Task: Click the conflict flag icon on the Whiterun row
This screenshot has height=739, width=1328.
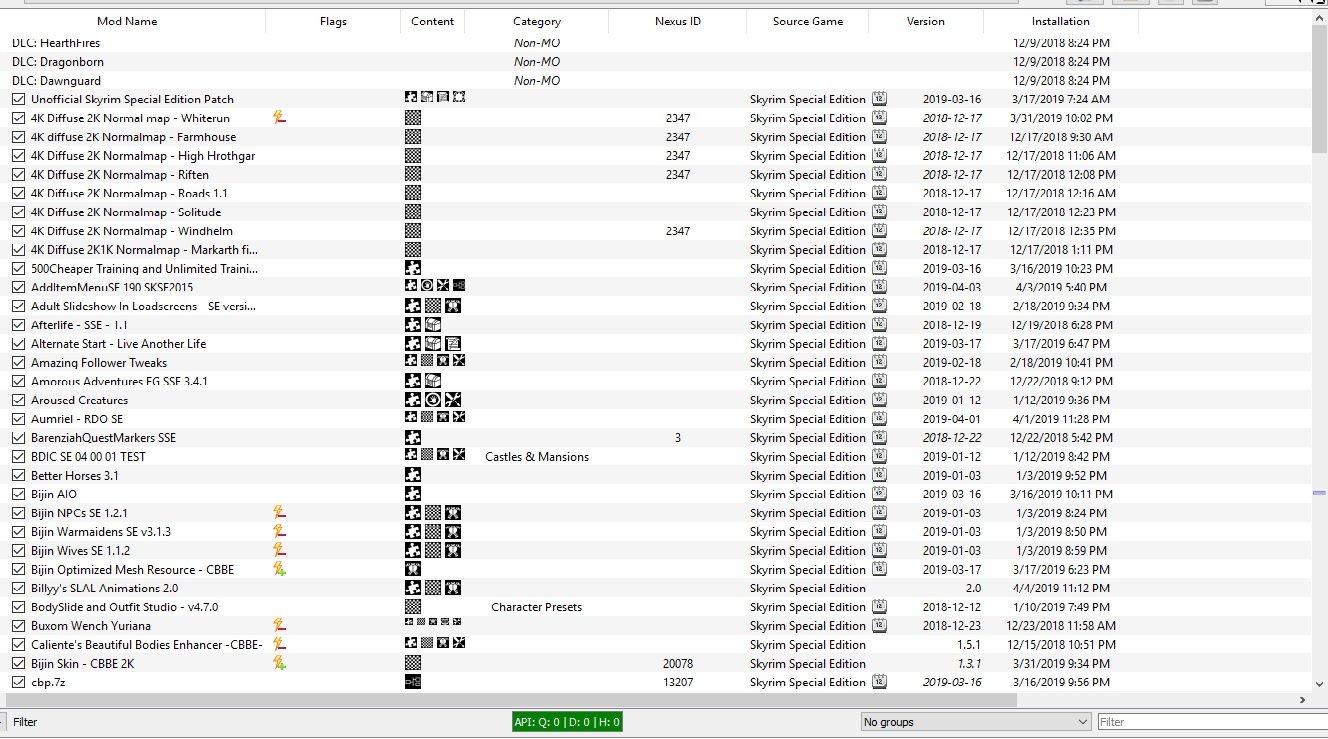Action: point(280,118)
